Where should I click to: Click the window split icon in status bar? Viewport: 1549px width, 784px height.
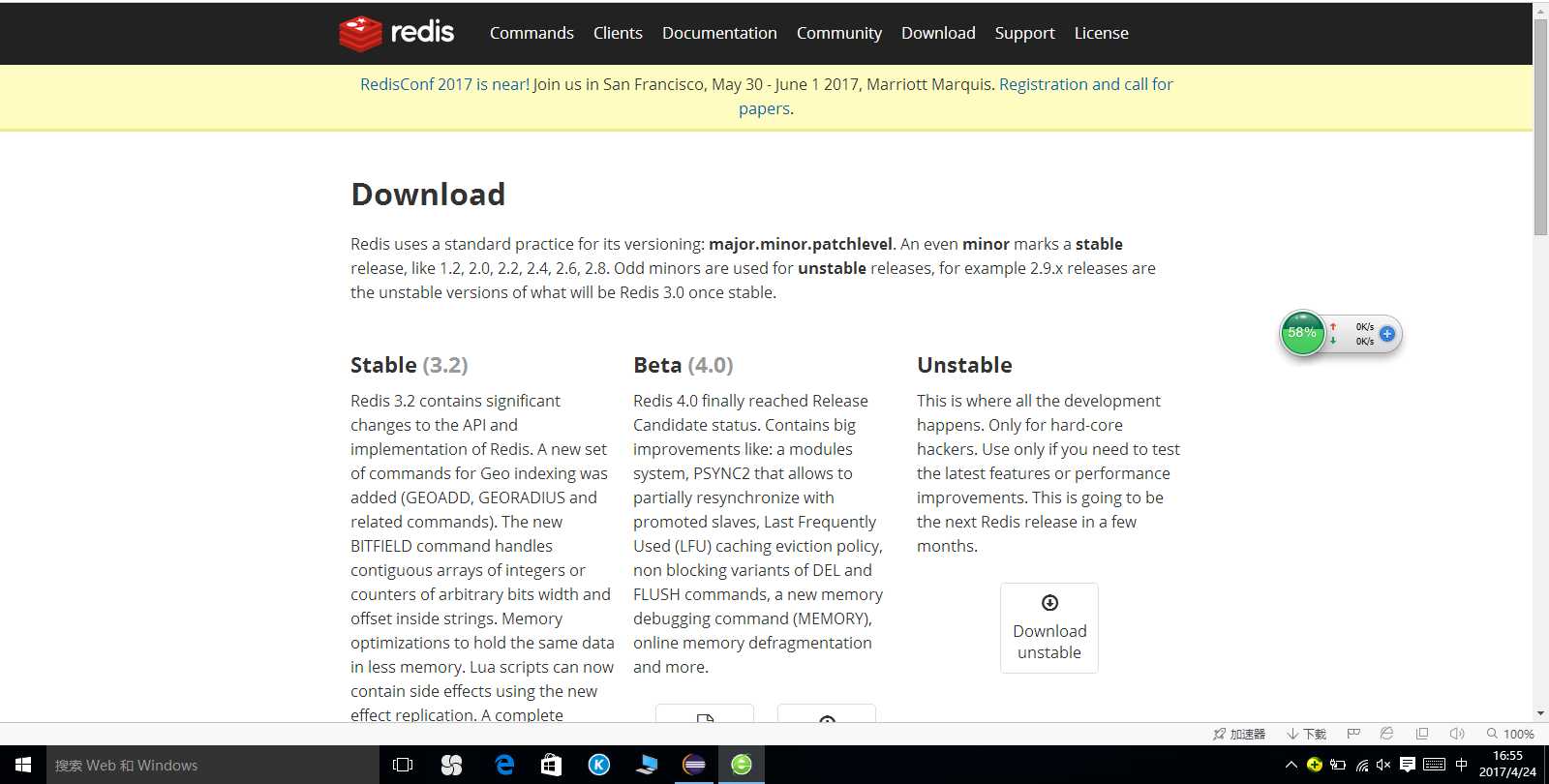point(1421,734)
